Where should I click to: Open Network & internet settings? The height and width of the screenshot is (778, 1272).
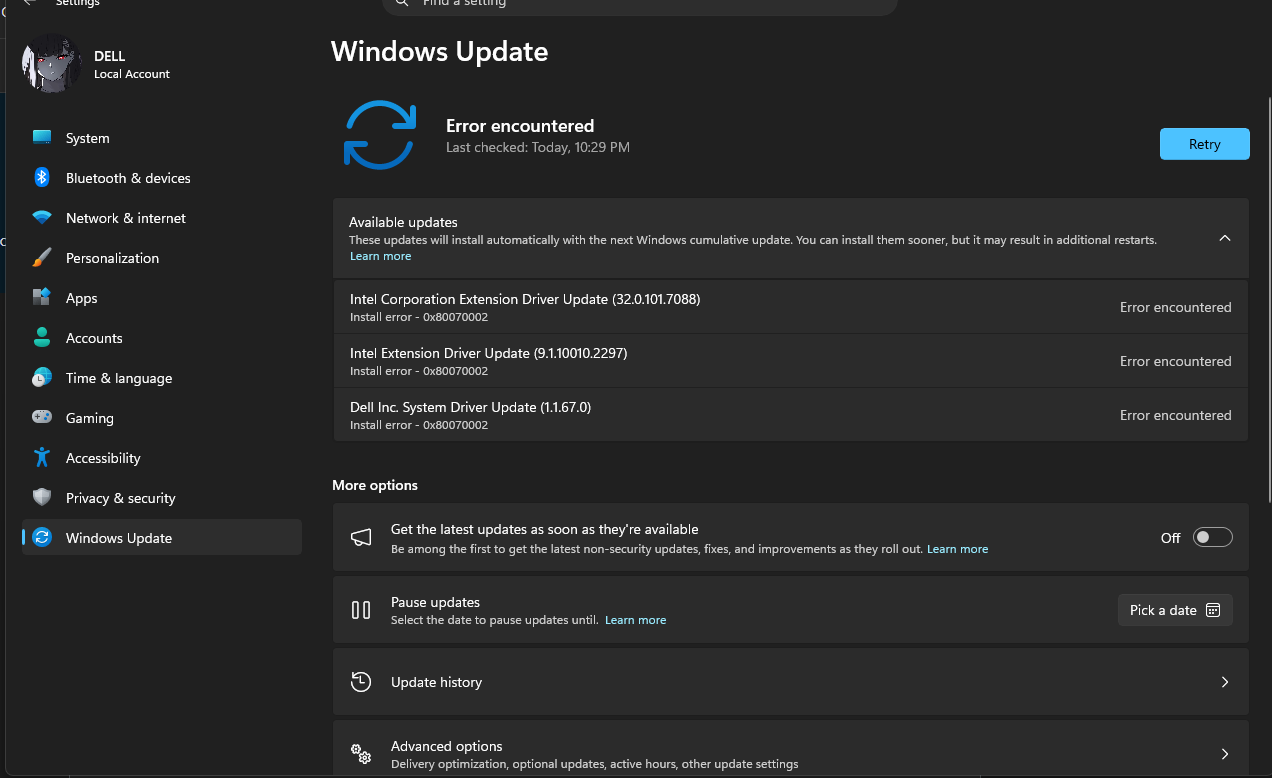point(162,218)
